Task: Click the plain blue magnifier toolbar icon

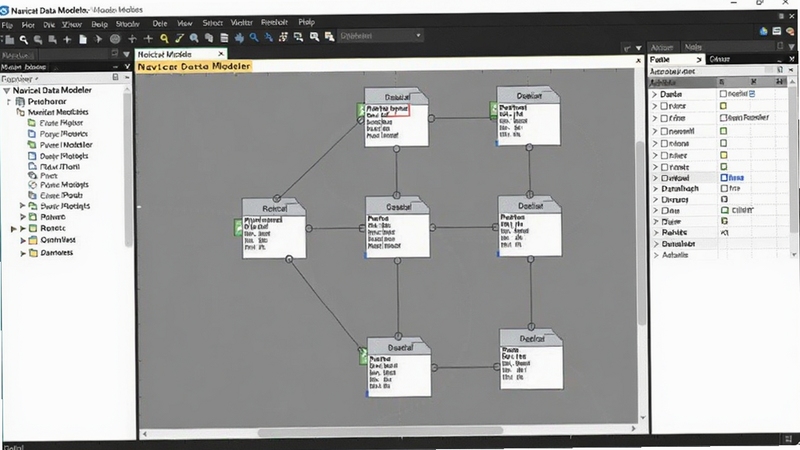Action: tap(254, 38)
